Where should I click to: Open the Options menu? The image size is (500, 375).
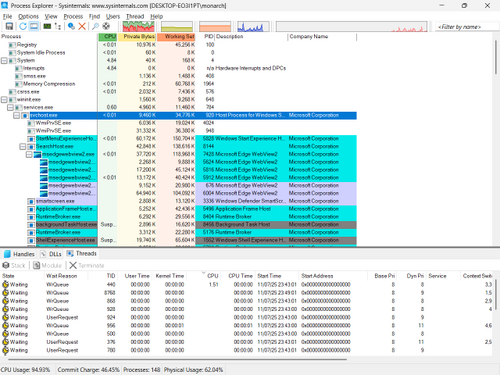click(28, 16)
